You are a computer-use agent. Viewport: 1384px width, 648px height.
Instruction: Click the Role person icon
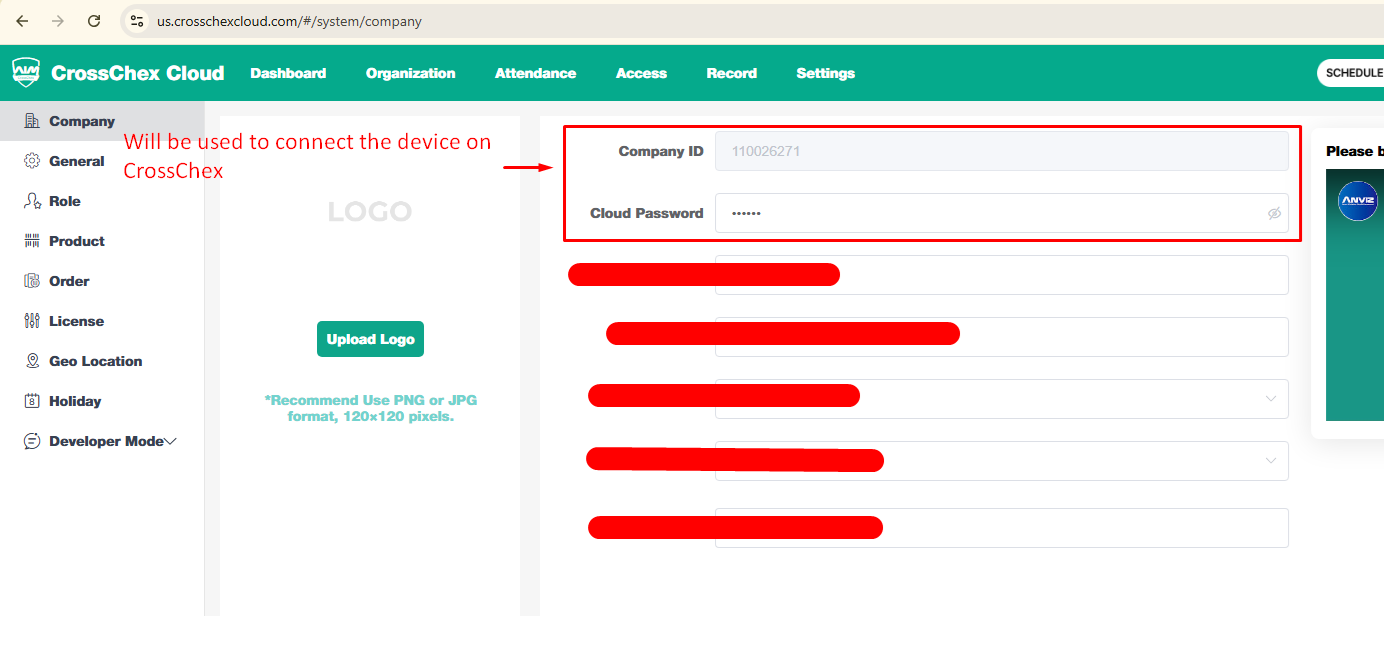click(x=32, y=201)
